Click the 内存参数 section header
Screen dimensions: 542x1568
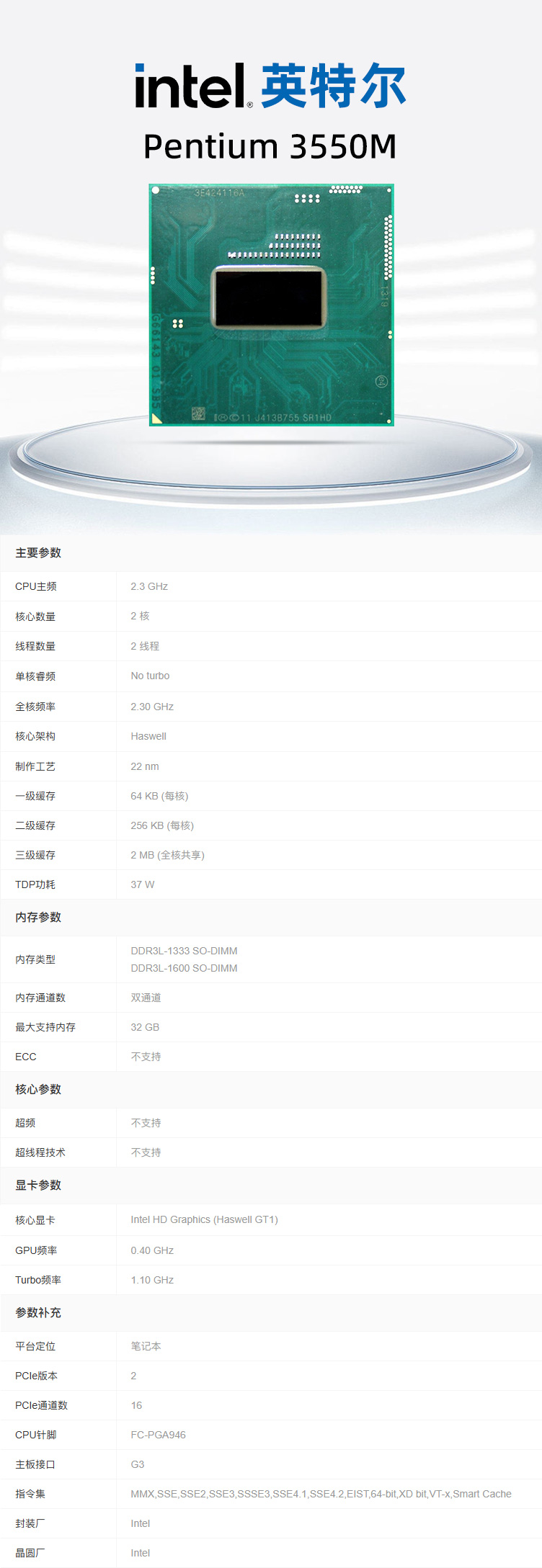tap(38, 917)
